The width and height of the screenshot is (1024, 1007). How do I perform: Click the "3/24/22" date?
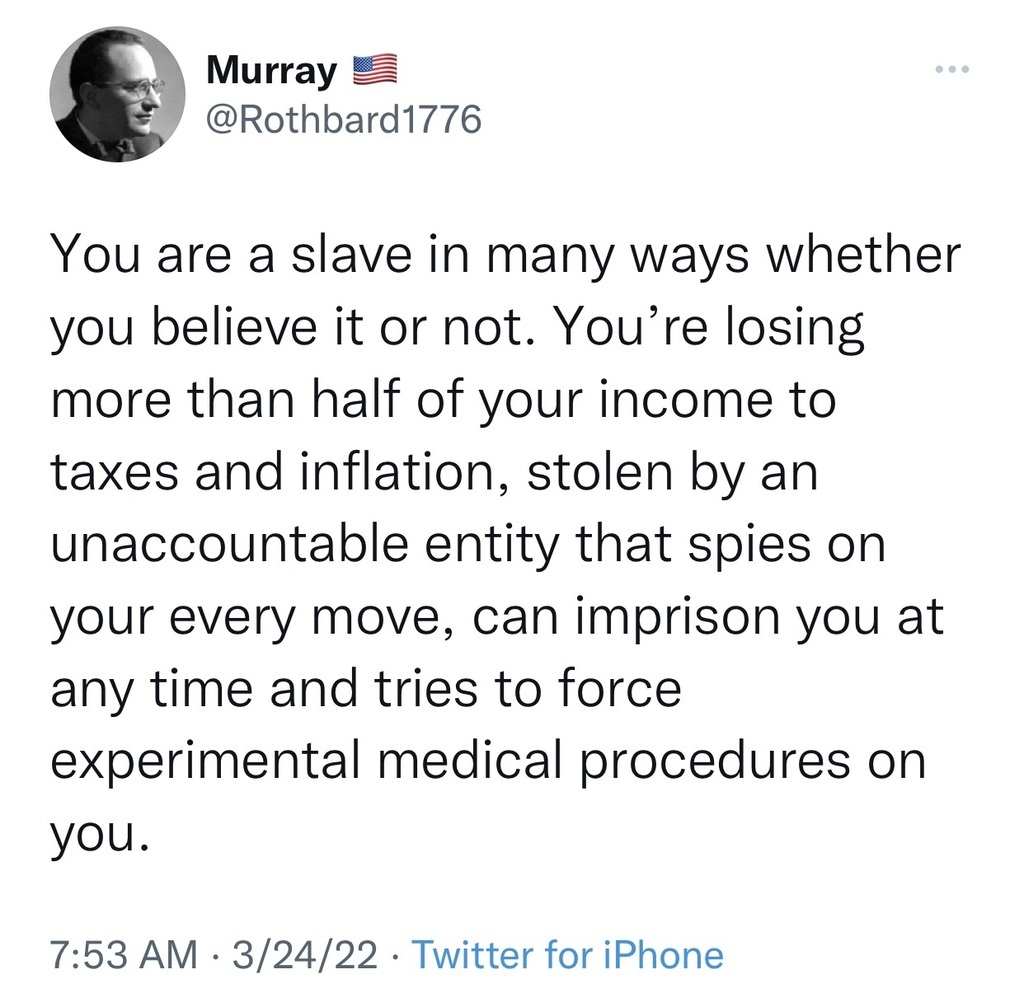[302, 954]
